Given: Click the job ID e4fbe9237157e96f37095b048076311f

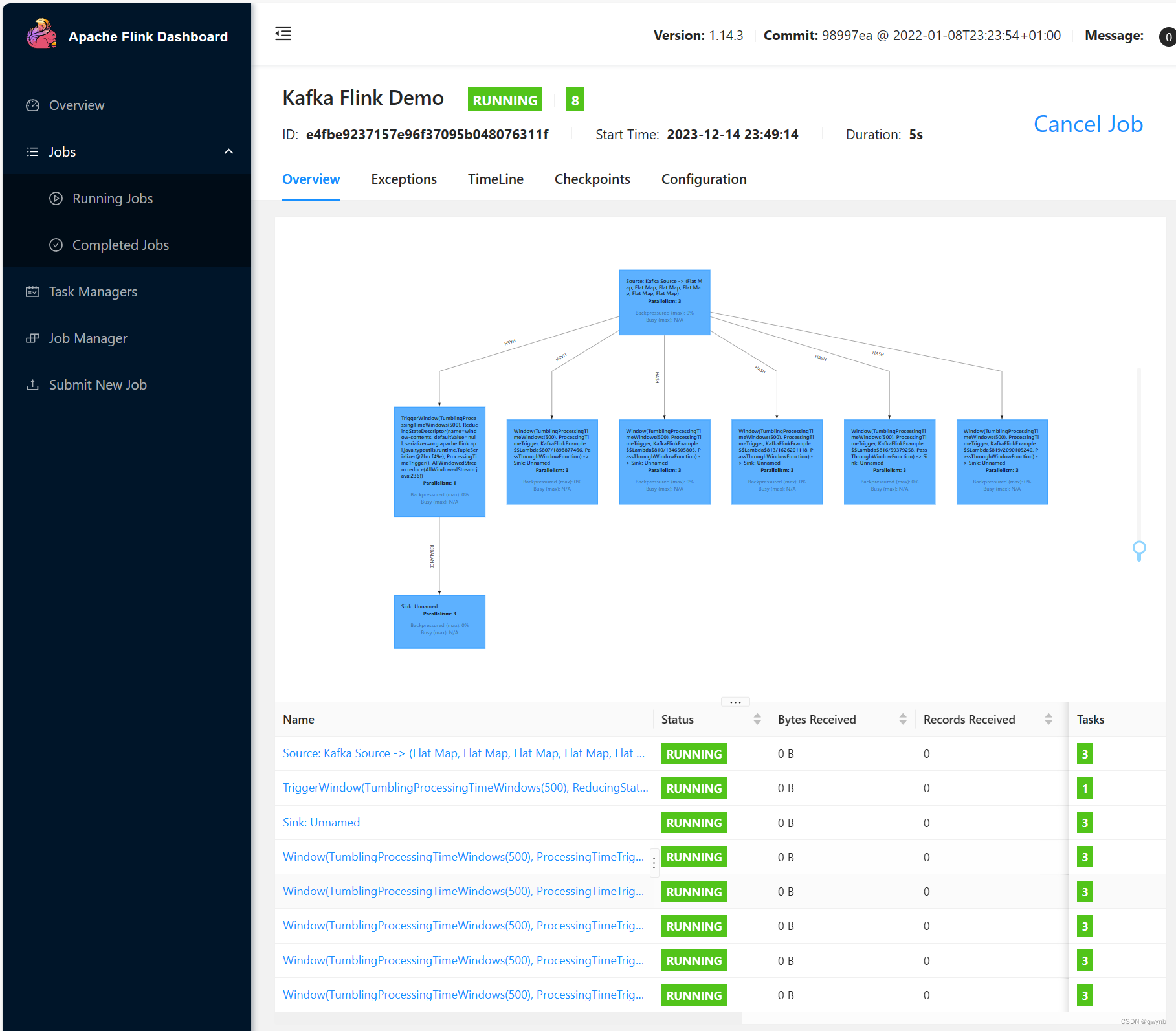Looking at the screenshot, I should pyautogui.click(x=427, y=135).
